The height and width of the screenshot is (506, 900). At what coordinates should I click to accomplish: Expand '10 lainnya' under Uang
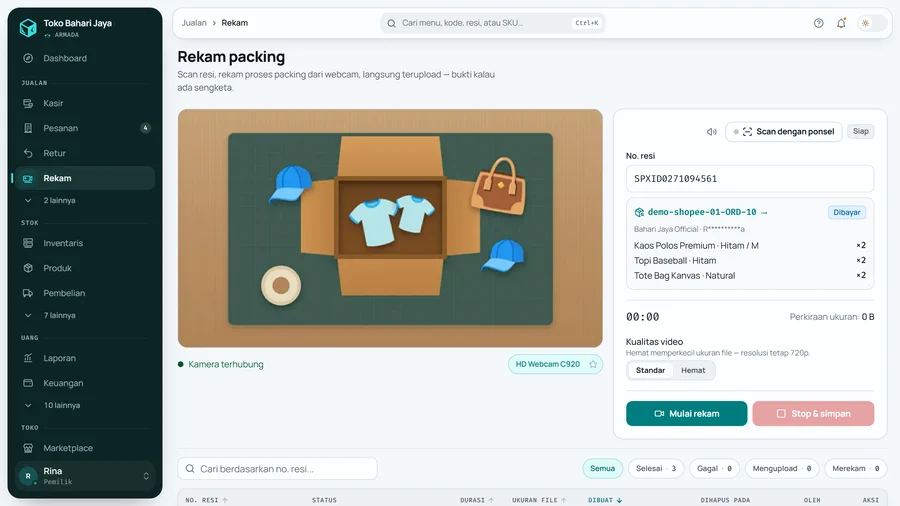point(85,405)
